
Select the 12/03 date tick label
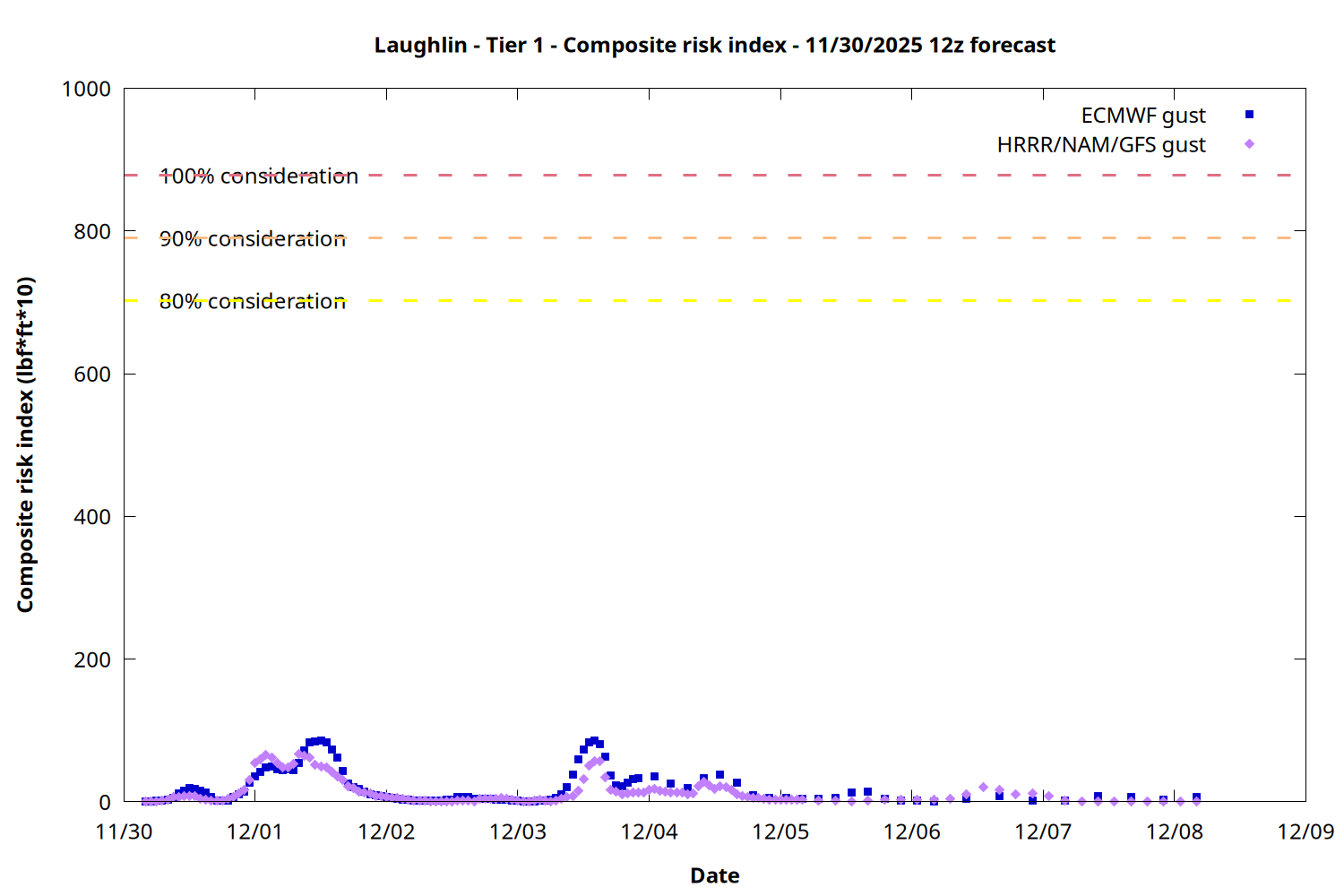518,831
